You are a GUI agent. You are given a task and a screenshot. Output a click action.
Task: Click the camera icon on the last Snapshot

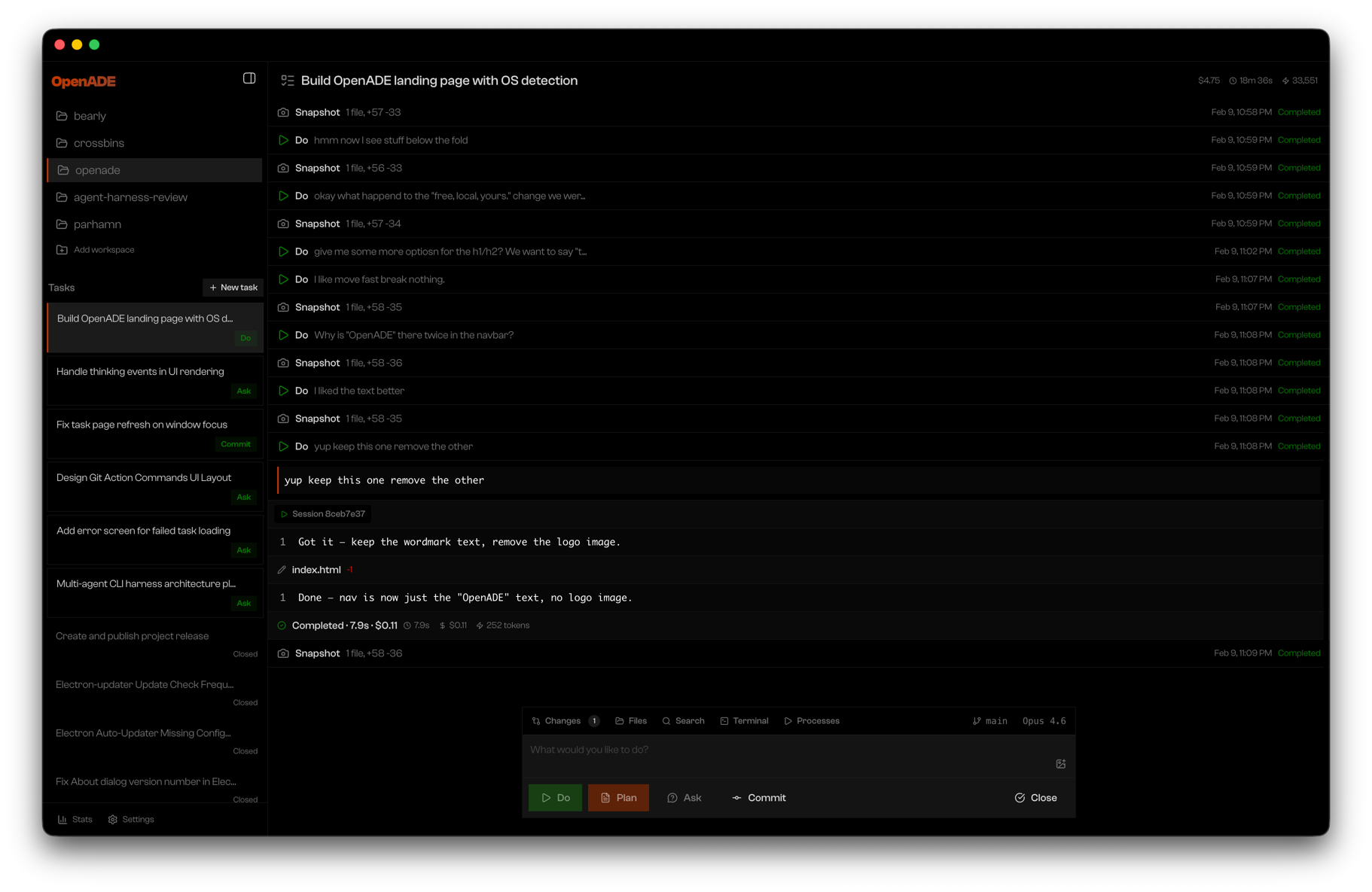point(283,653)
